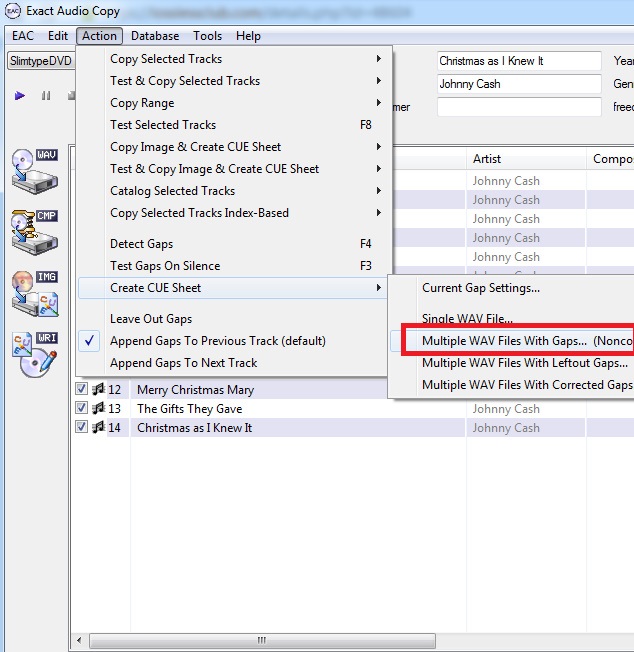Expand Copy Selected Tracks Index-Based submenu
634x652 pixels.
tap(233, 213)
